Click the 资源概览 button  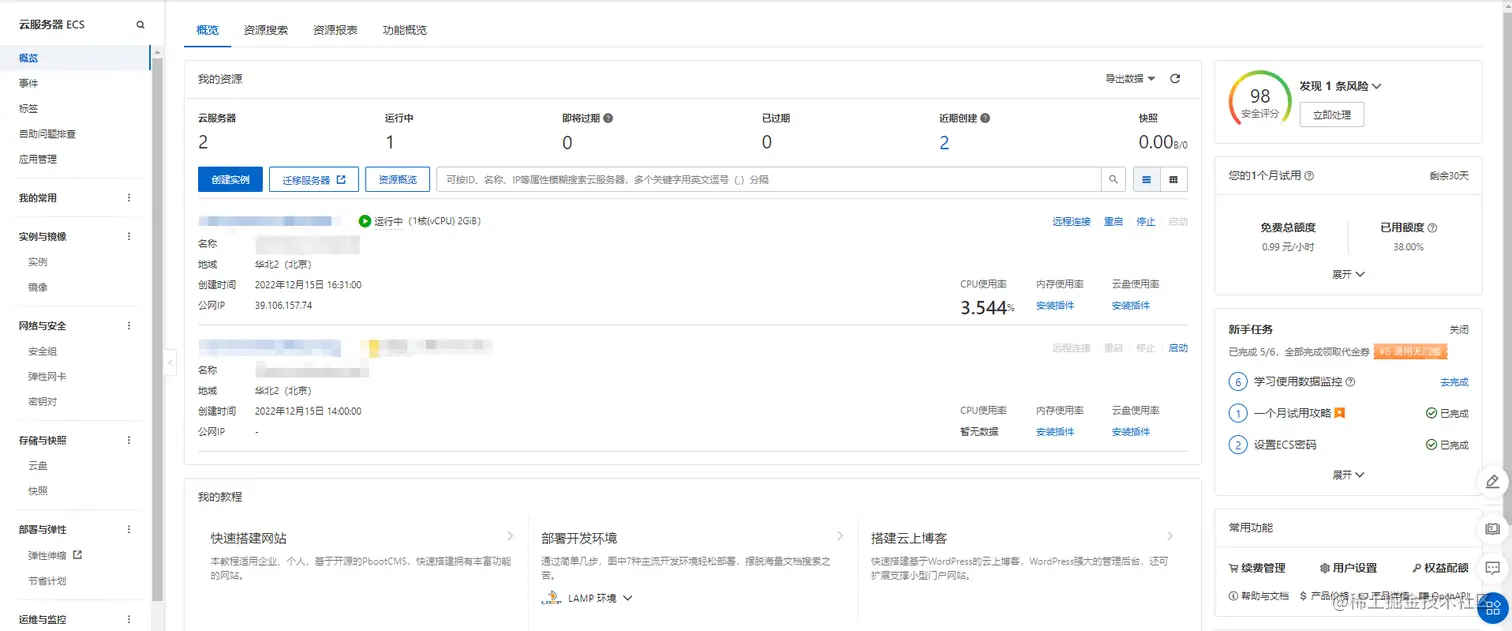click(397, 180)
